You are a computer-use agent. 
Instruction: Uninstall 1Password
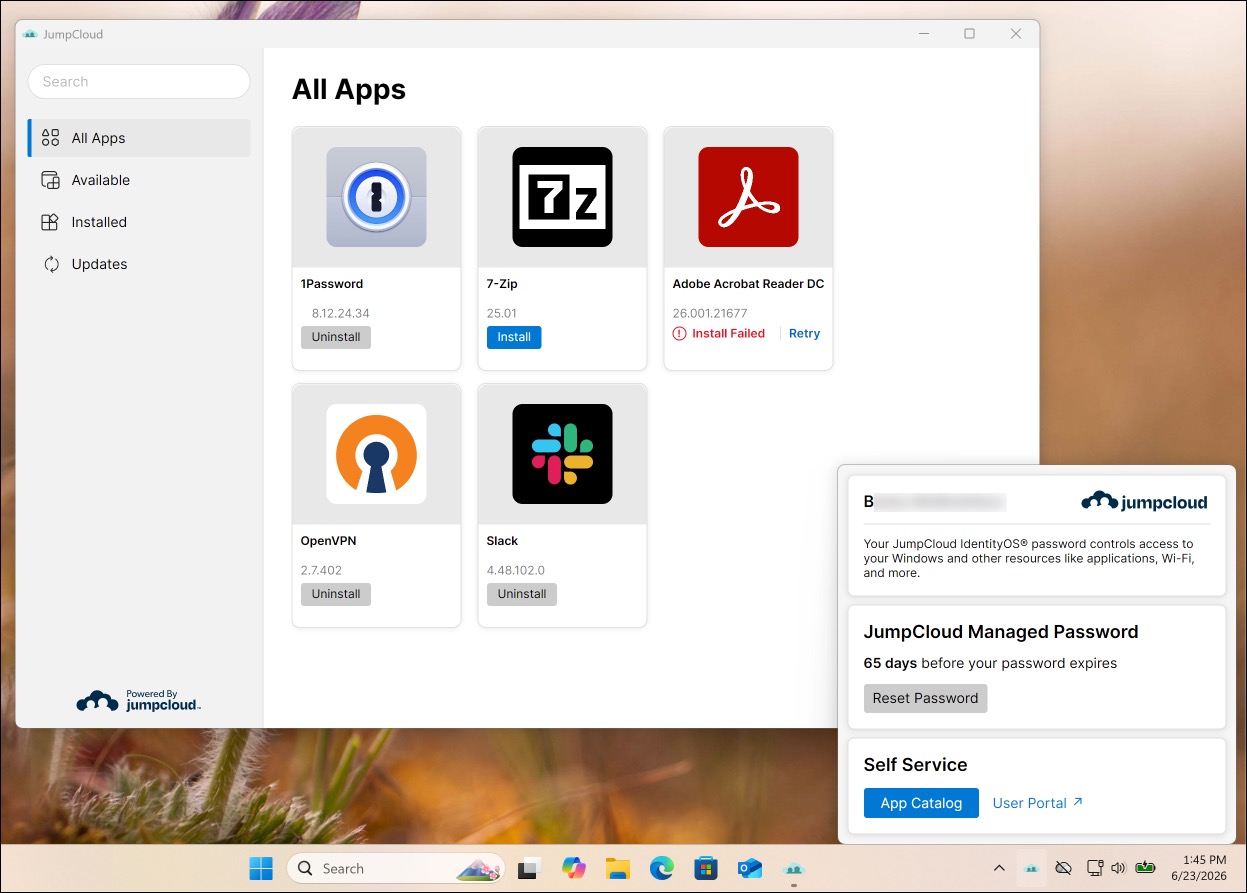click(x=336, y=337)
